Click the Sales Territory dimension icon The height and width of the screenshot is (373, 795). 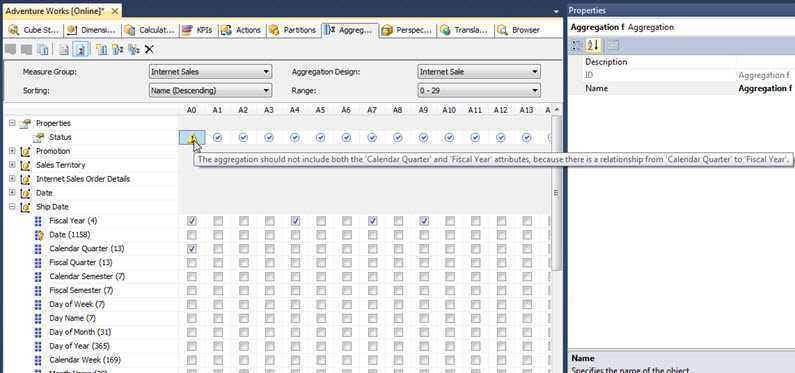(25, 165)
